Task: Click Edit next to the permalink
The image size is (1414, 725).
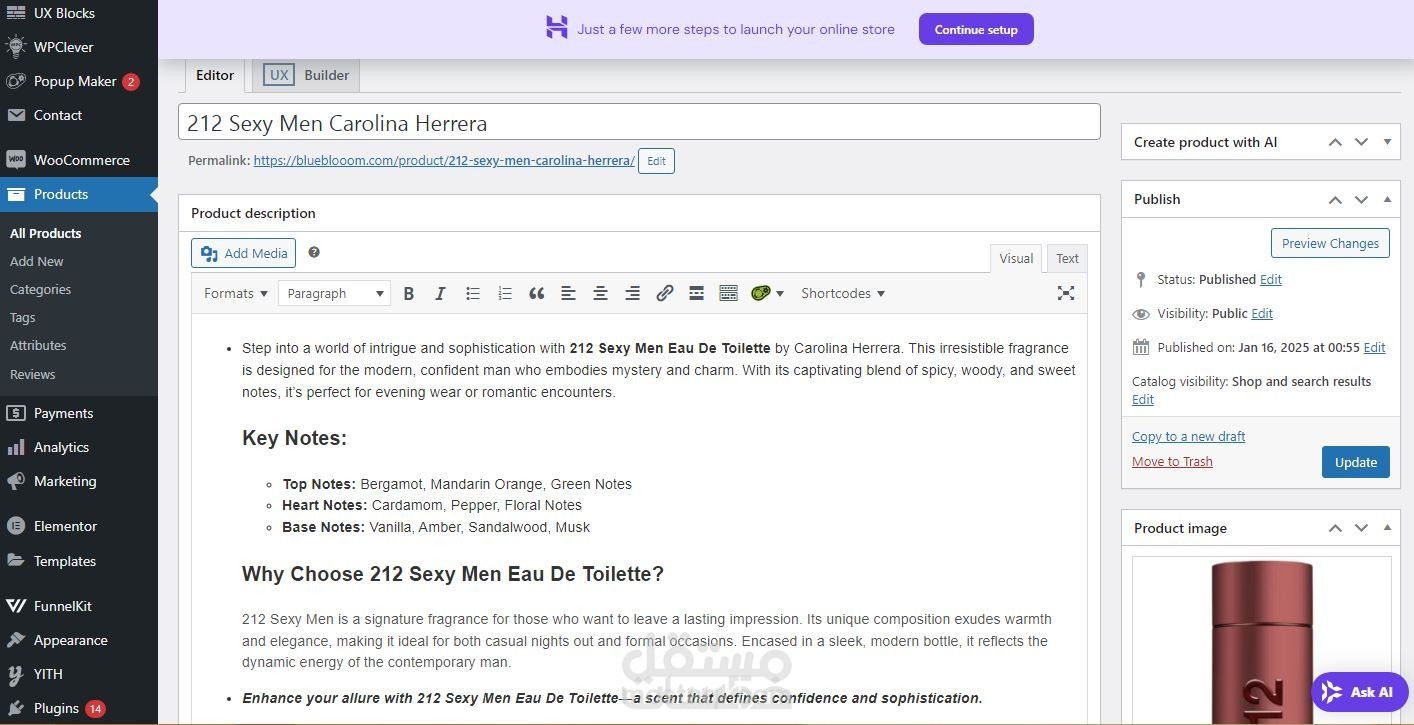Action: pos(656,161)
